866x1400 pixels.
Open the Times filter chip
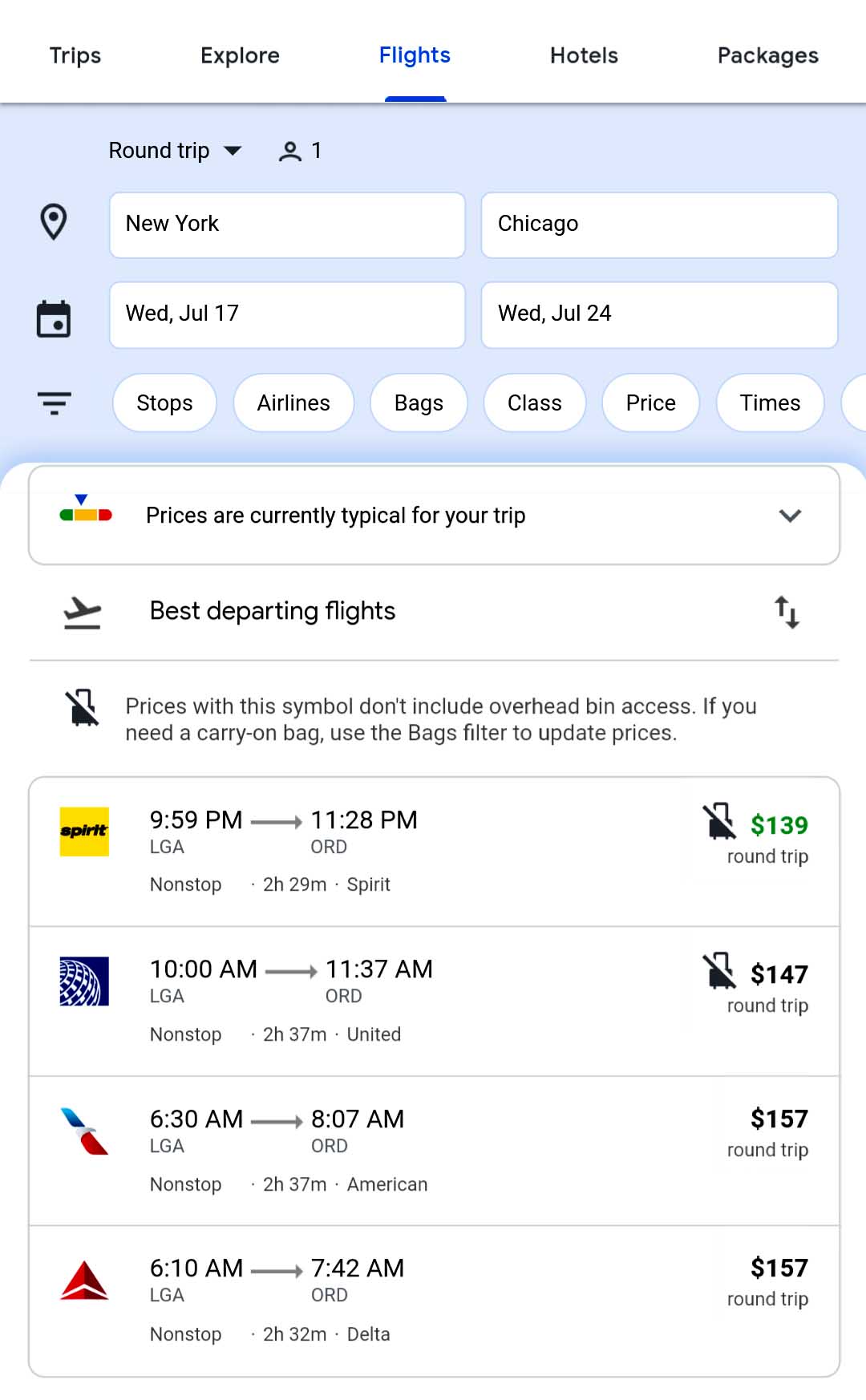click(770, 403)
